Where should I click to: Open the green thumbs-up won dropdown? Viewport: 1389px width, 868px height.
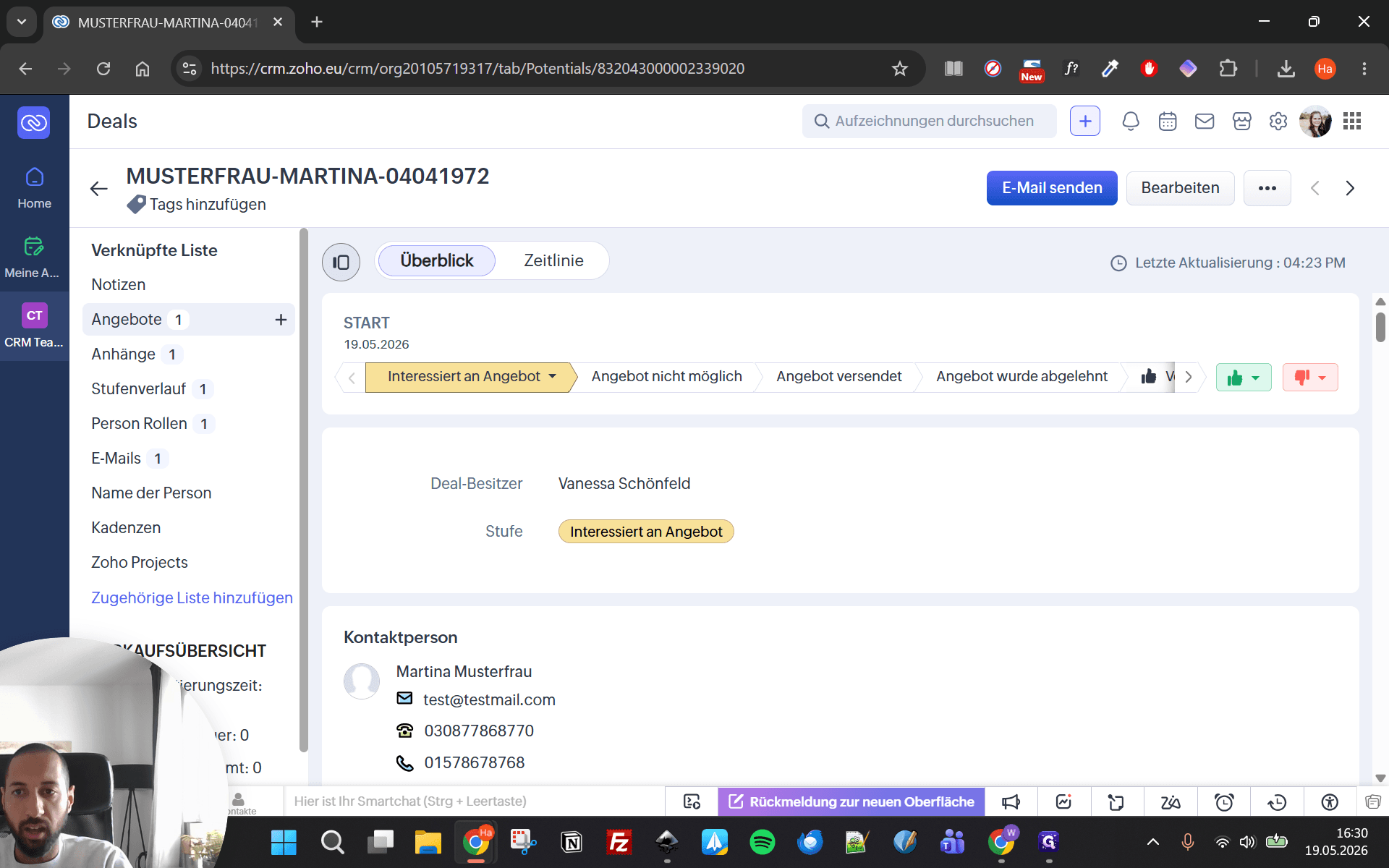1244,378
